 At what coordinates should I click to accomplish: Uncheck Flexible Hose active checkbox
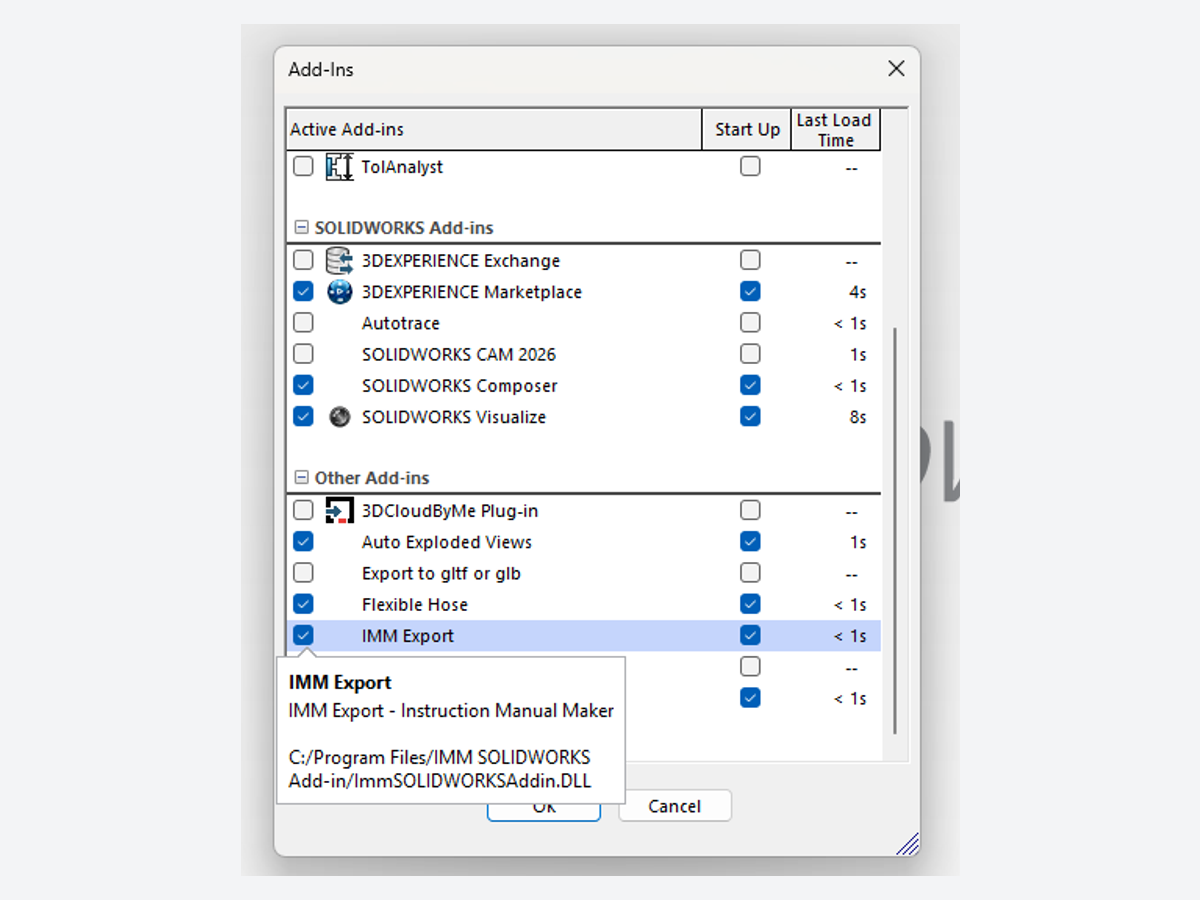pos(303,604)
